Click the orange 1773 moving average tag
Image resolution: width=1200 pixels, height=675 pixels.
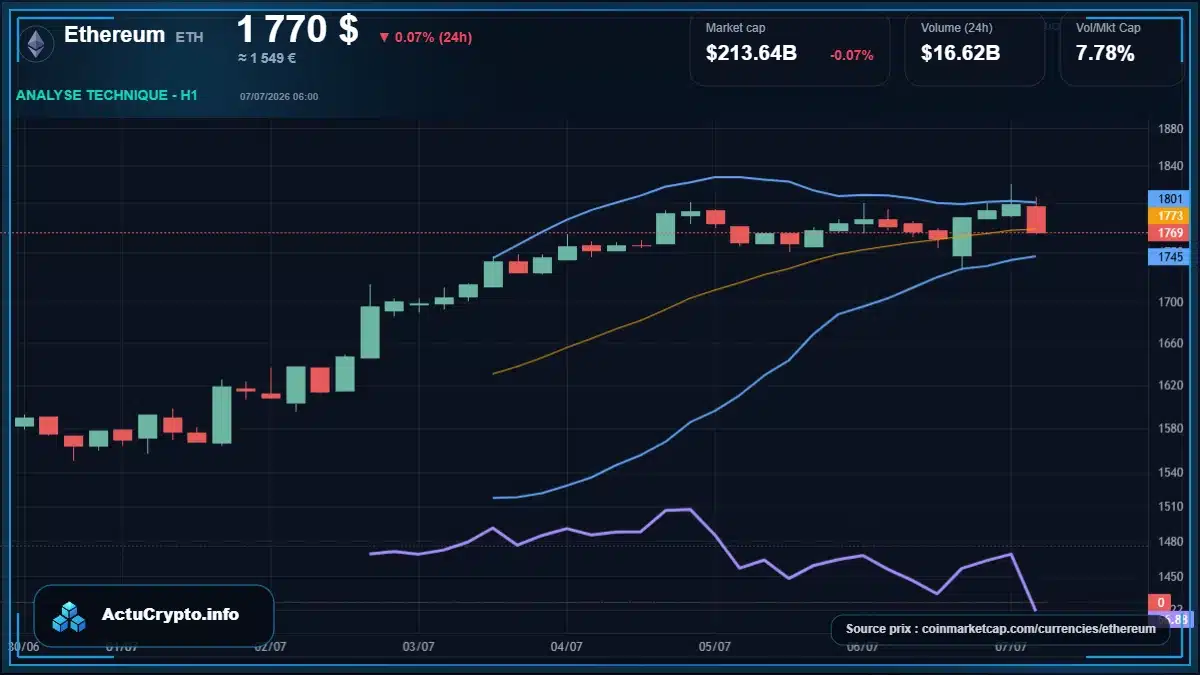click(1168, 215)
